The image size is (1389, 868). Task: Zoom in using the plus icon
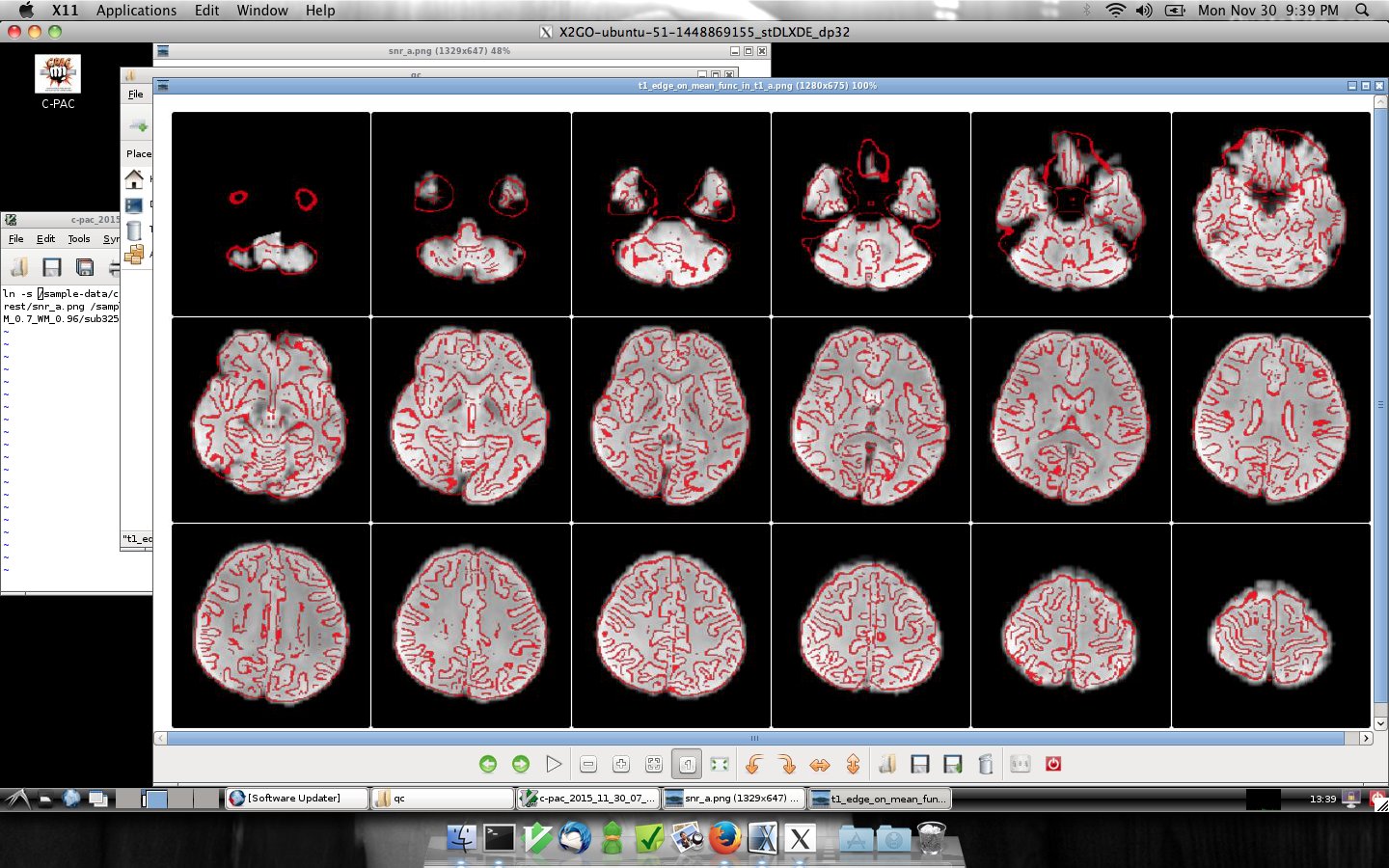(621, 764)
